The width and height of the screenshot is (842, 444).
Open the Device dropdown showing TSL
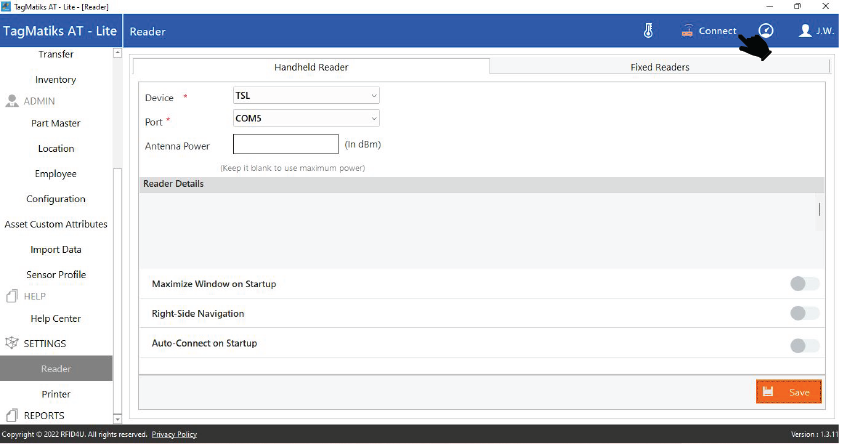pos(306,96)
